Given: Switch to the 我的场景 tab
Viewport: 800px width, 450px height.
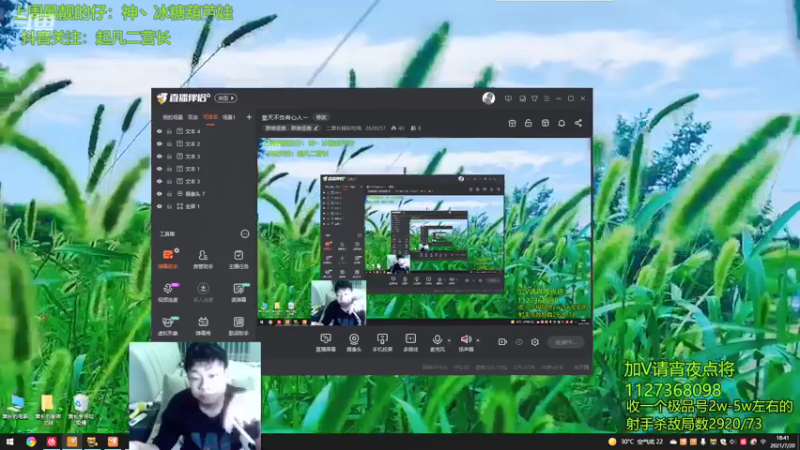Looking at the screenshot, I should 172,117.
